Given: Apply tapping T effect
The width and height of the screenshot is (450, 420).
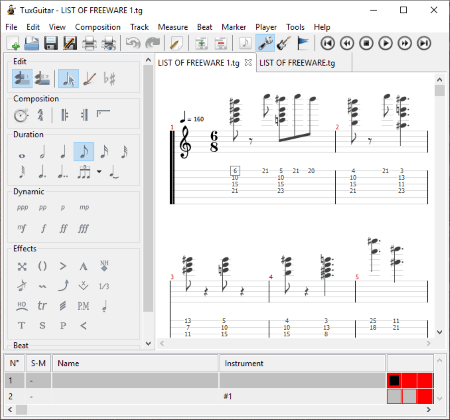Looking at the screenshot, I should point(22,325).
